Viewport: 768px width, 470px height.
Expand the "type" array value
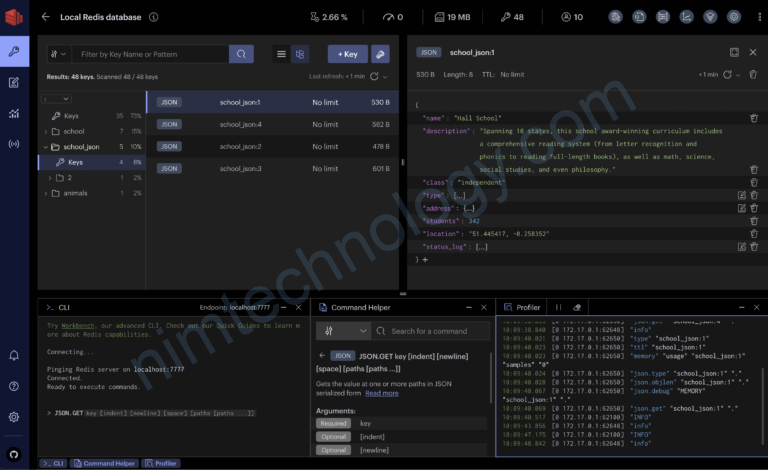(459, 195)
